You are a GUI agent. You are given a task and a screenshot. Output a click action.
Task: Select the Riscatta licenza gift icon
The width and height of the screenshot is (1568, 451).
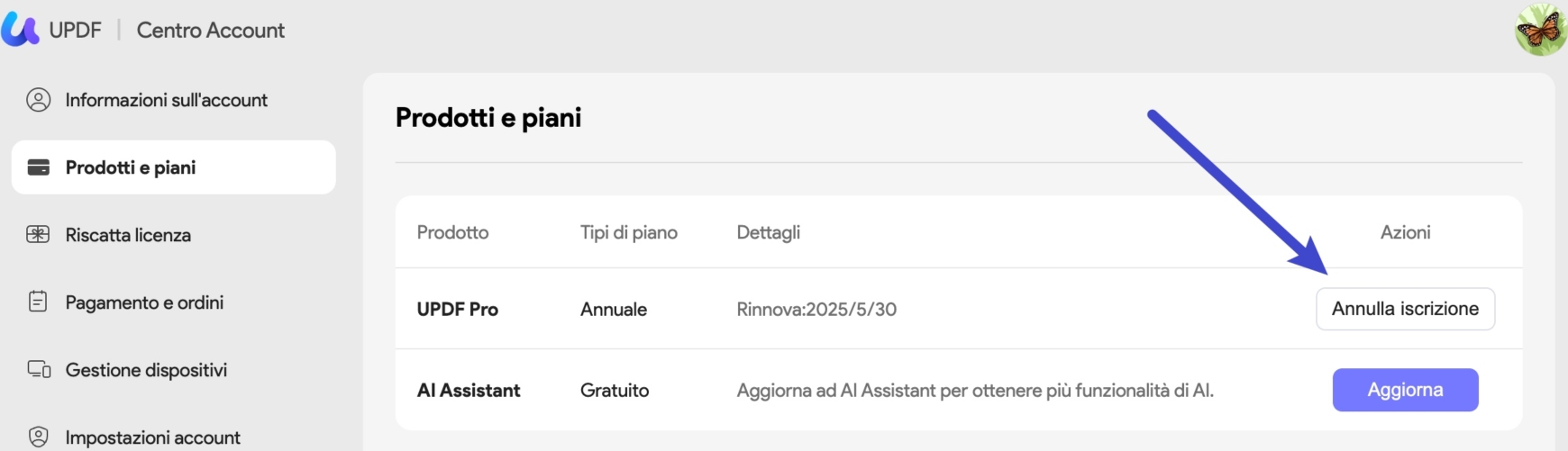click(38, 235)
